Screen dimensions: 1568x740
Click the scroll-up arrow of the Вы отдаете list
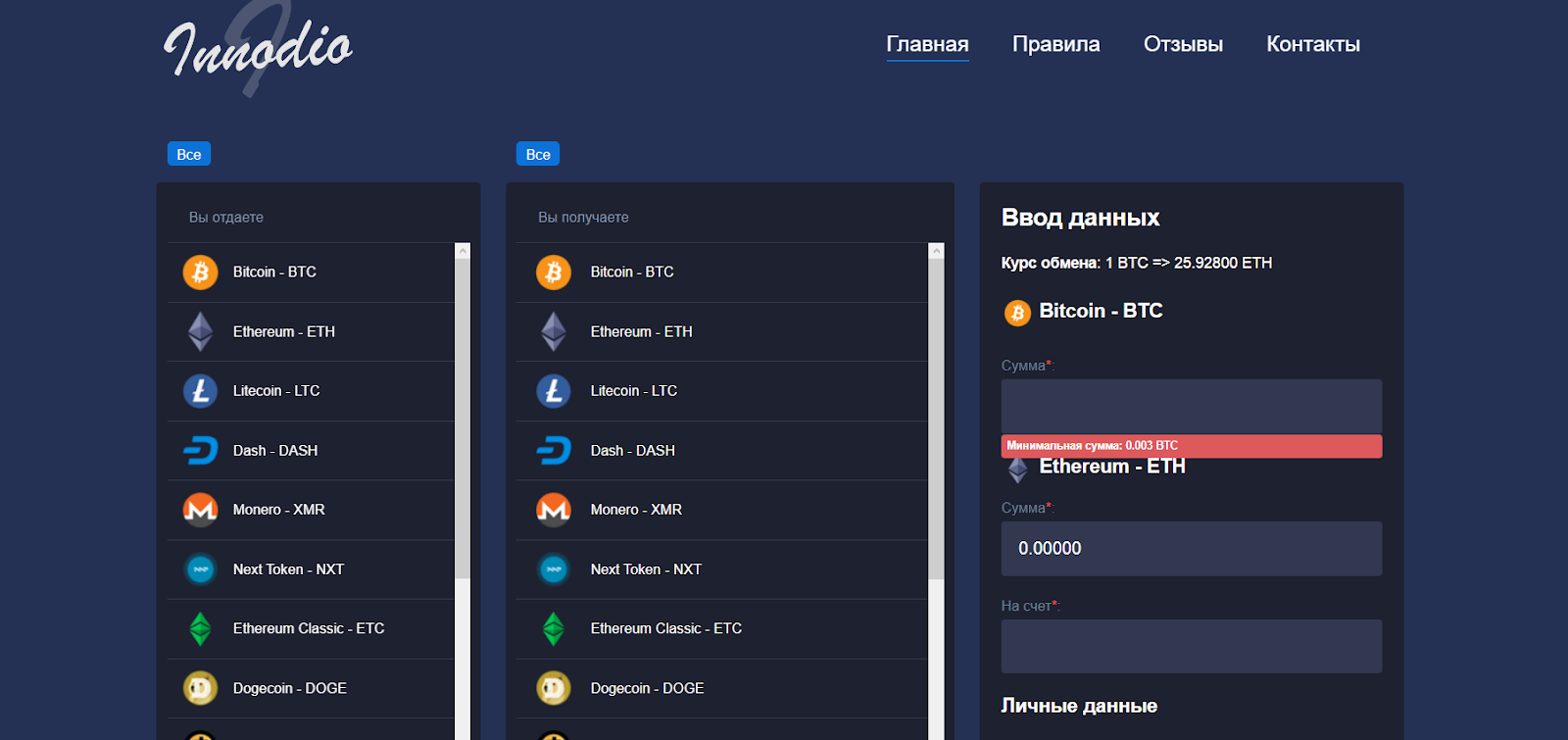click(x=463, y=251)
